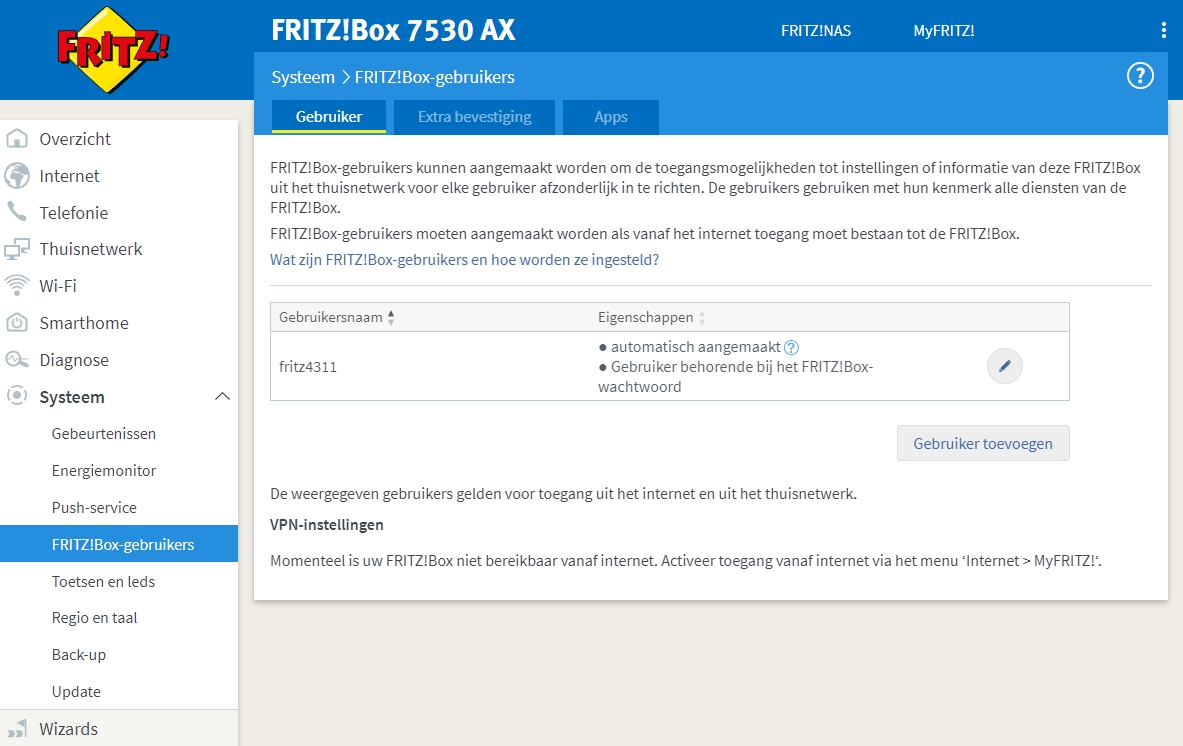
Task: Select the Thuisnetwerk icon in the sidebar
Action: coord(20,248)
